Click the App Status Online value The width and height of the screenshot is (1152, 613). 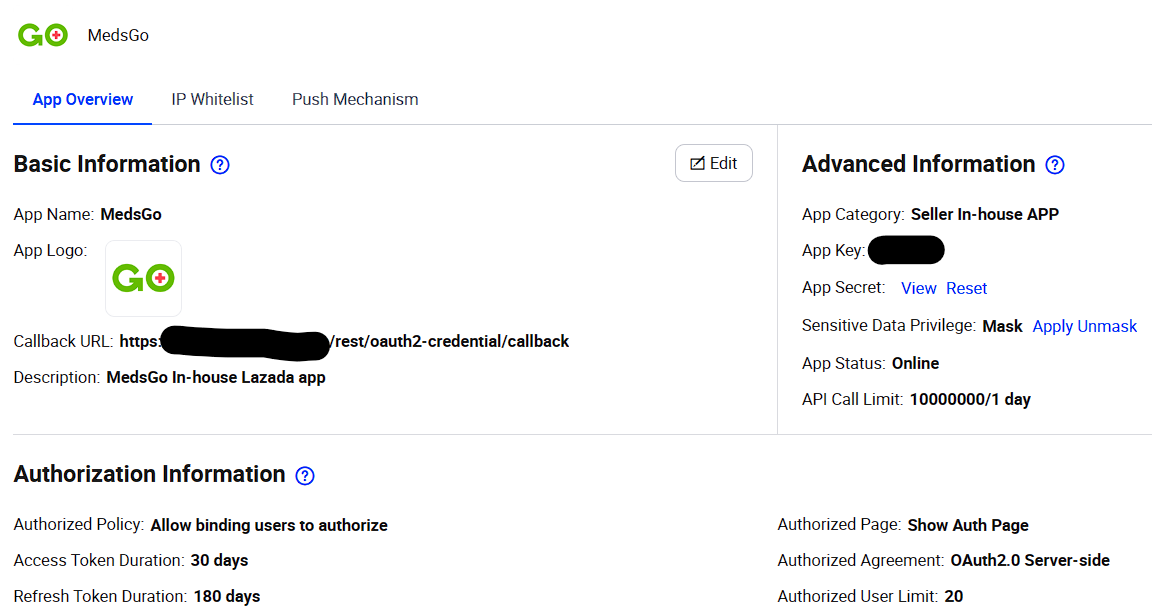click(x=915, y=364)
